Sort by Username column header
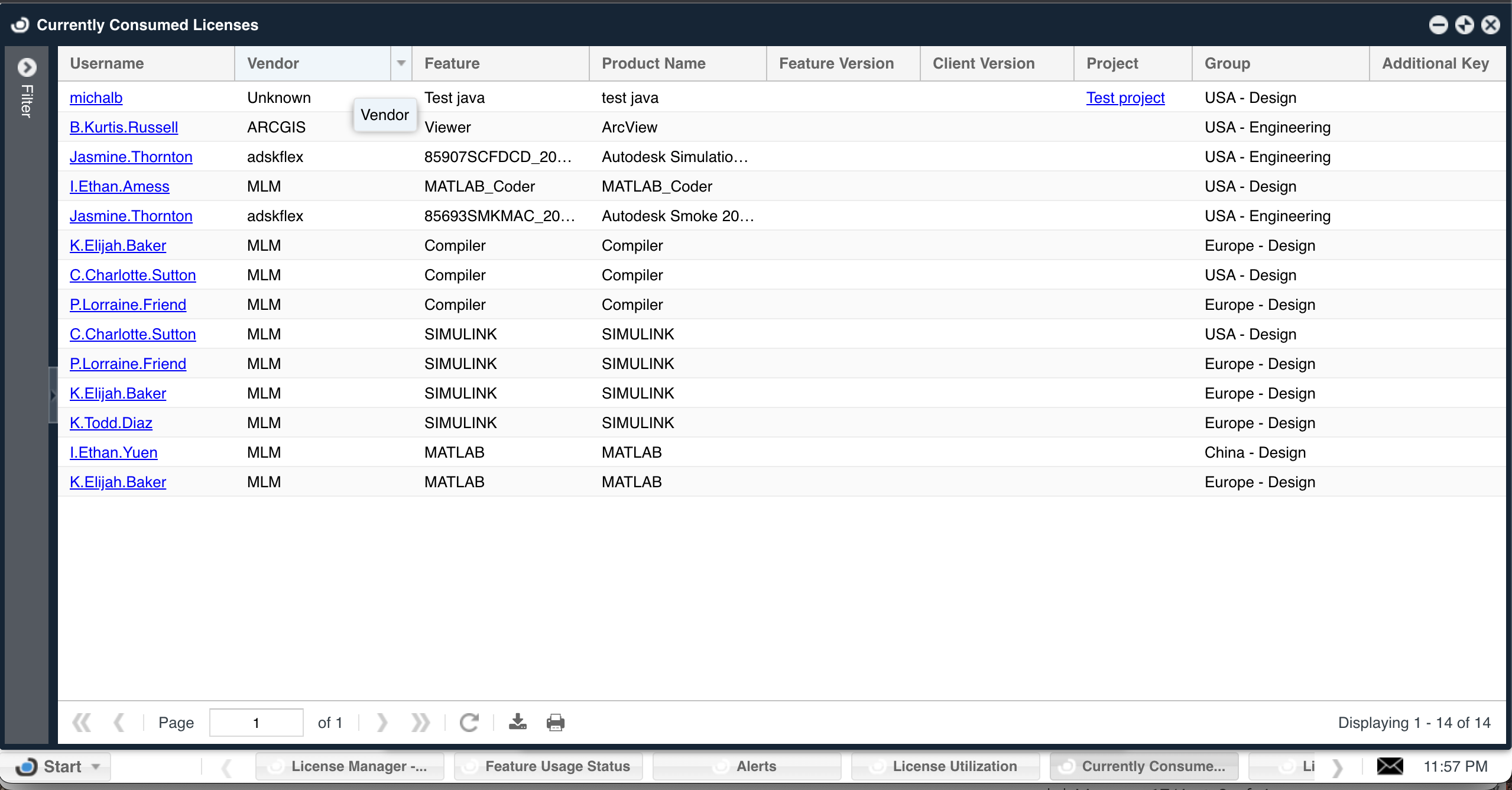1512x790 pixels. coord(107,63)
